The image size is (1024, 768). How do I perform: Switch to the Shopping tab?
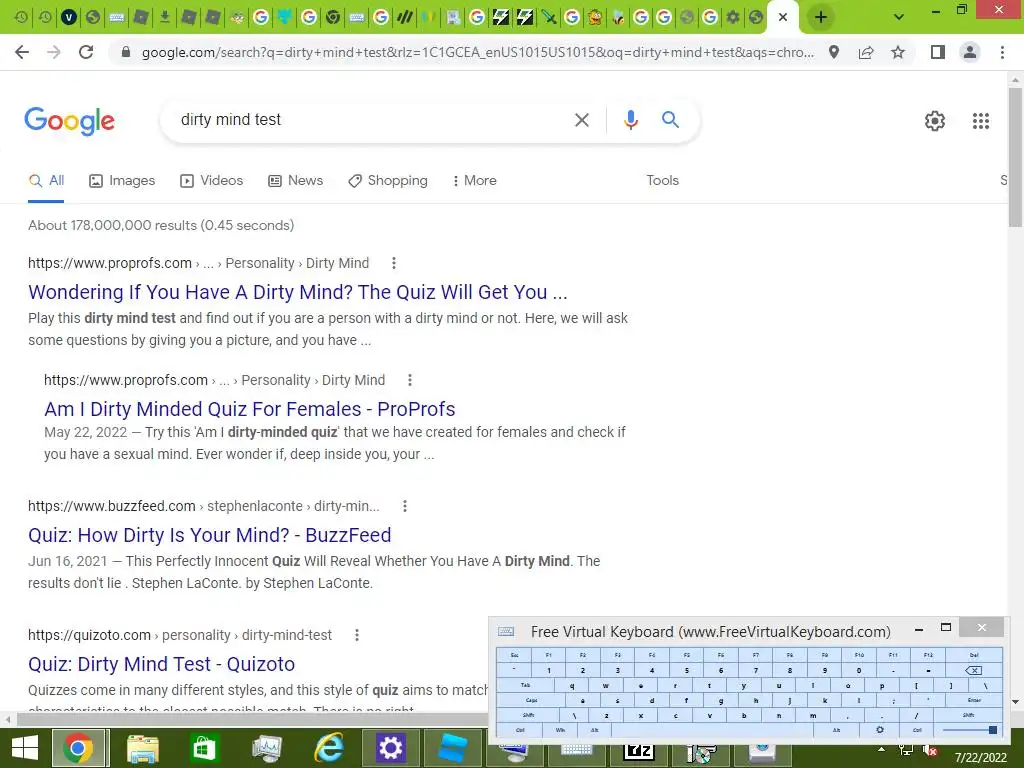point(388,180)
